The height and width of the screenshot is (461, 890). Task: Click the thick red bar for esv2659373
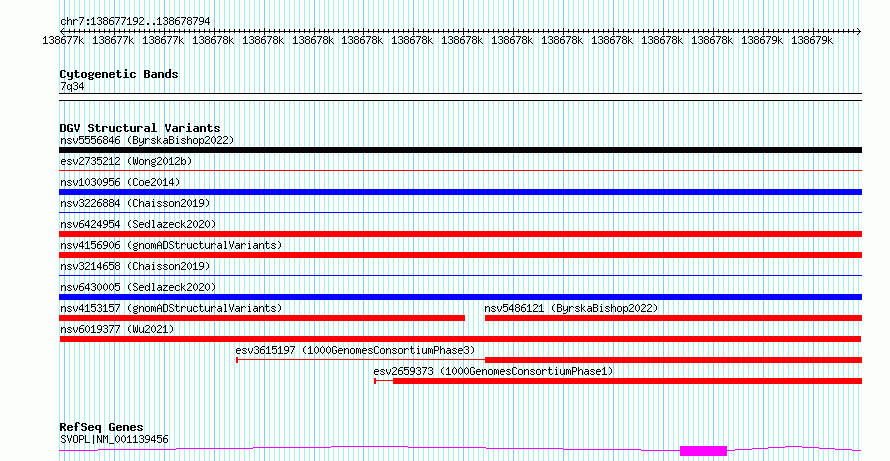pos(627,381)
